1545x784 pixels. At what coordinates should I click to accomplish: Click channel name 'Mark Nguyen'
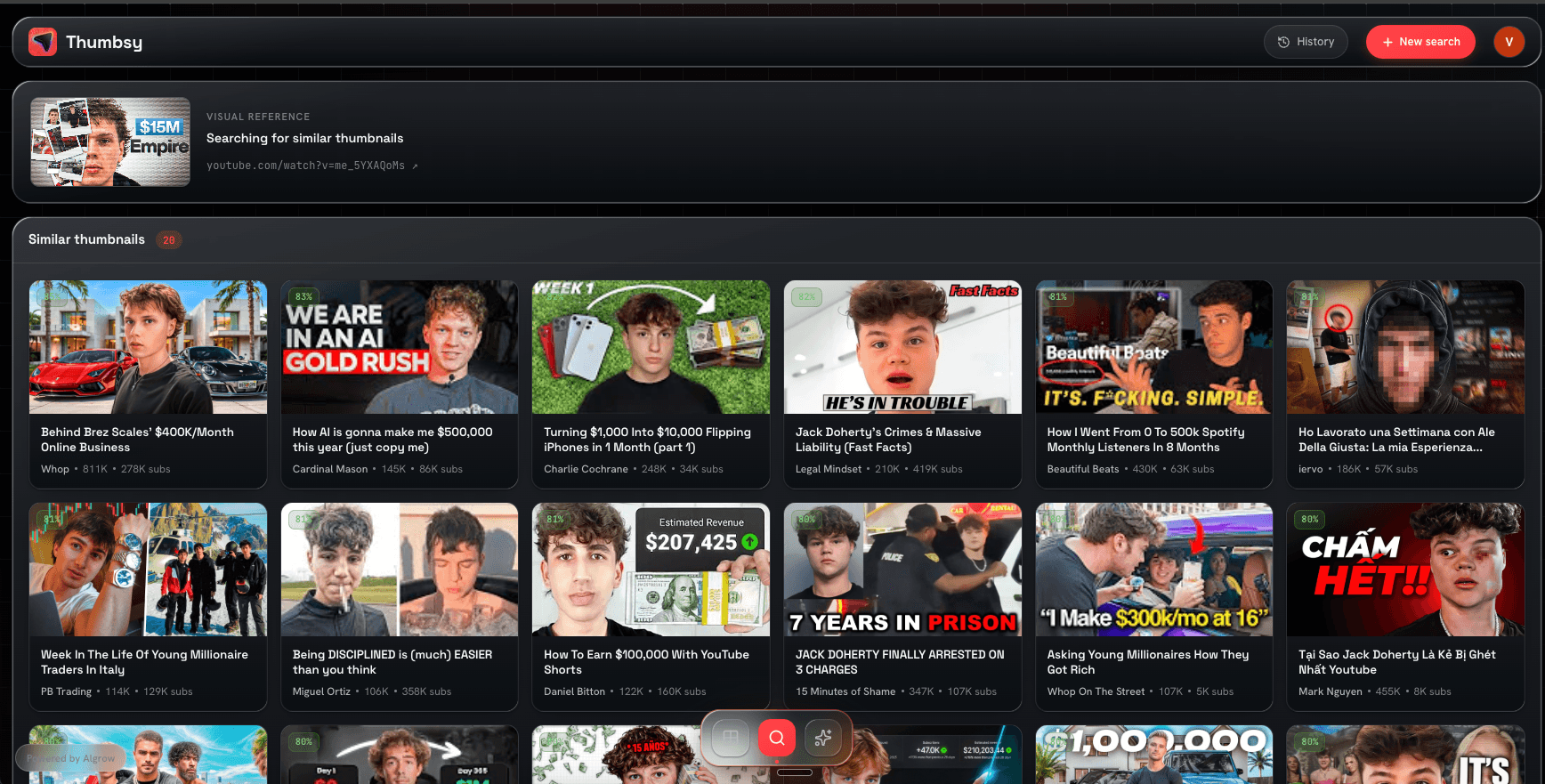(x=1331, y=691)
